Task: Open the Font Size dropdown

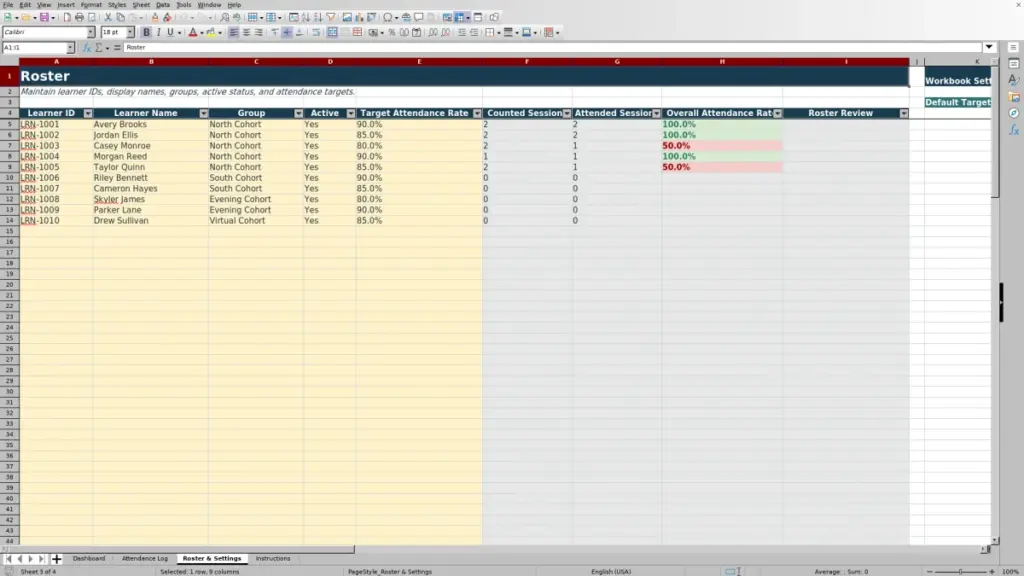Action: pyautogui.click(x=130, y=32)
